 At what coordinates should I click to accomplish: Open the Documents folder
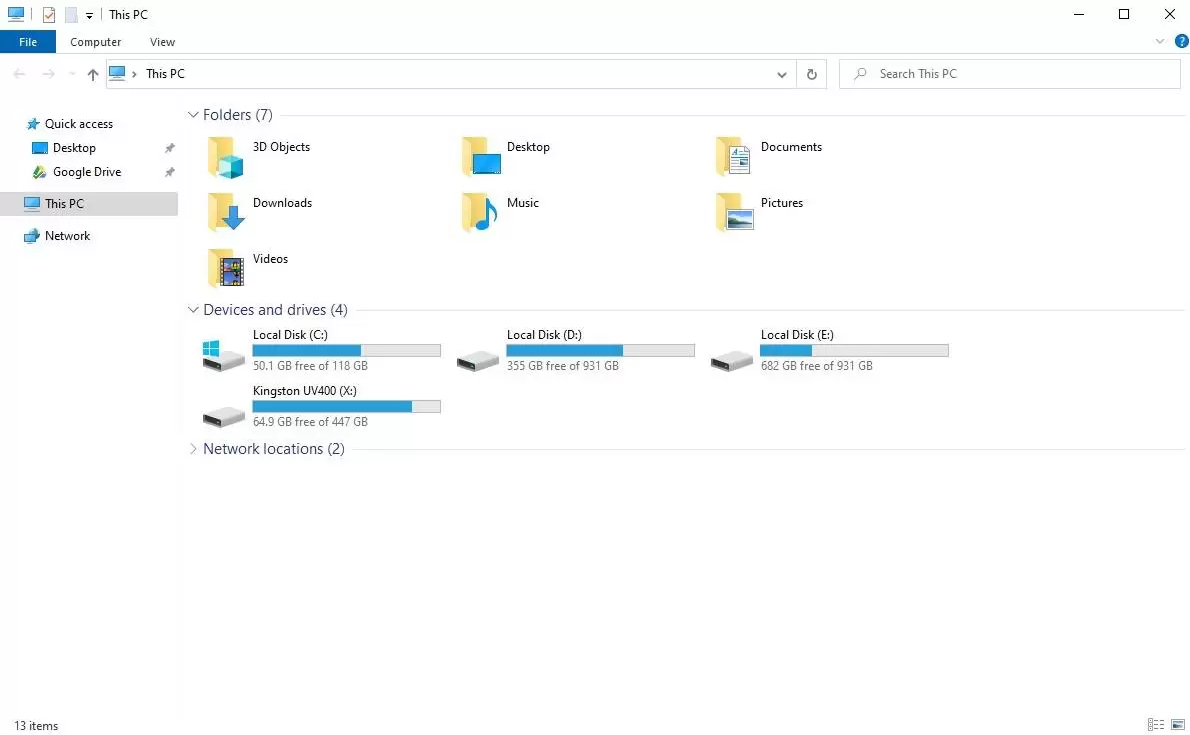(x=791, y=147)
